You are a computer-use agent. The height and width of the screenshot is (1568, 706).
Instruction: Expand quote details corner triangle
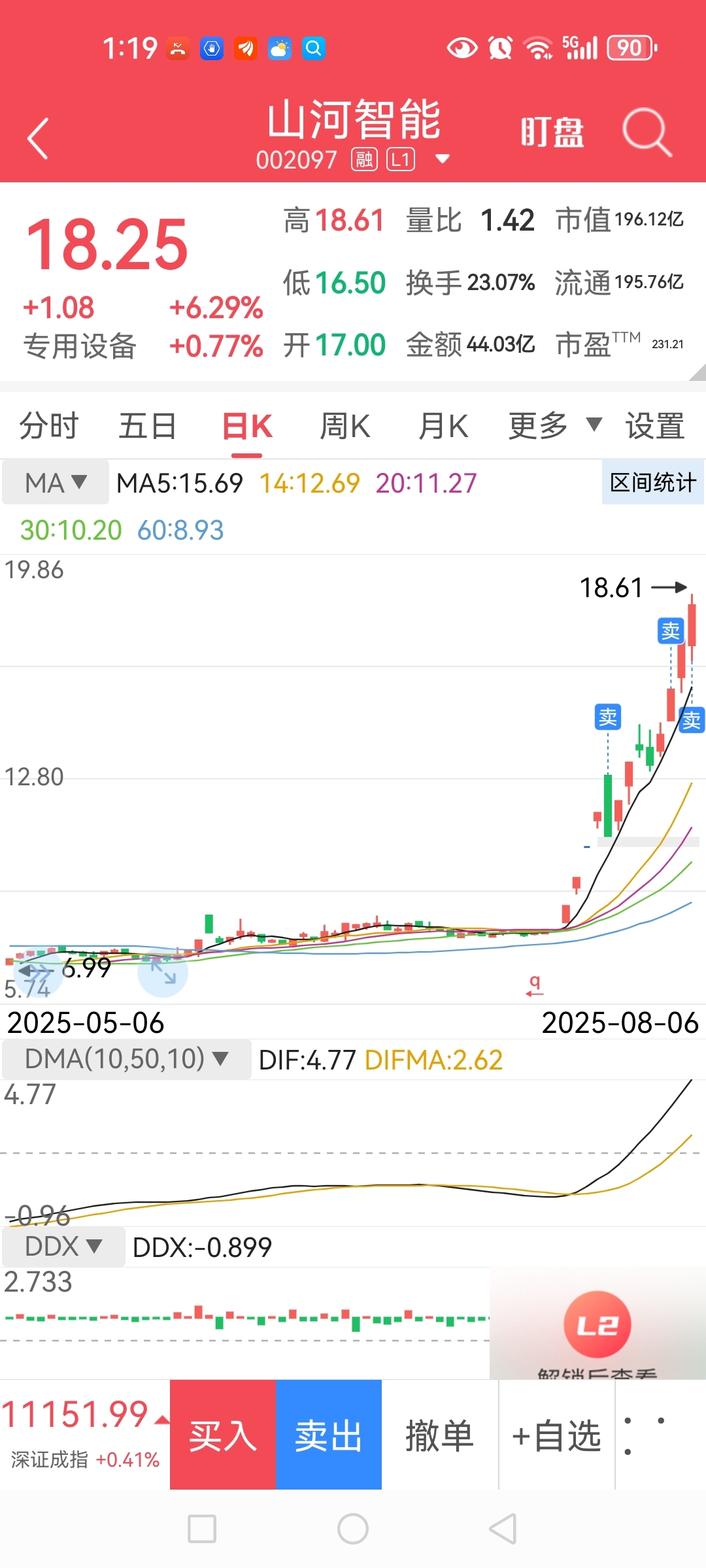(x=698, y=372)
